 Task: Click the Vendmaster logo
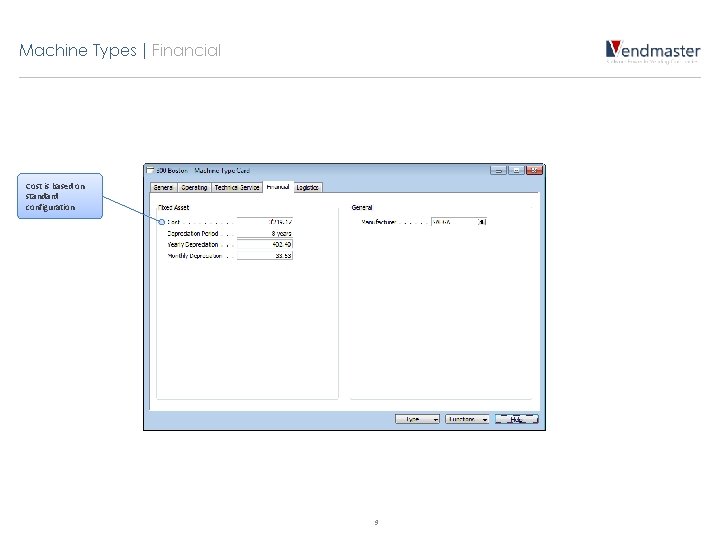tap(652, 51)
